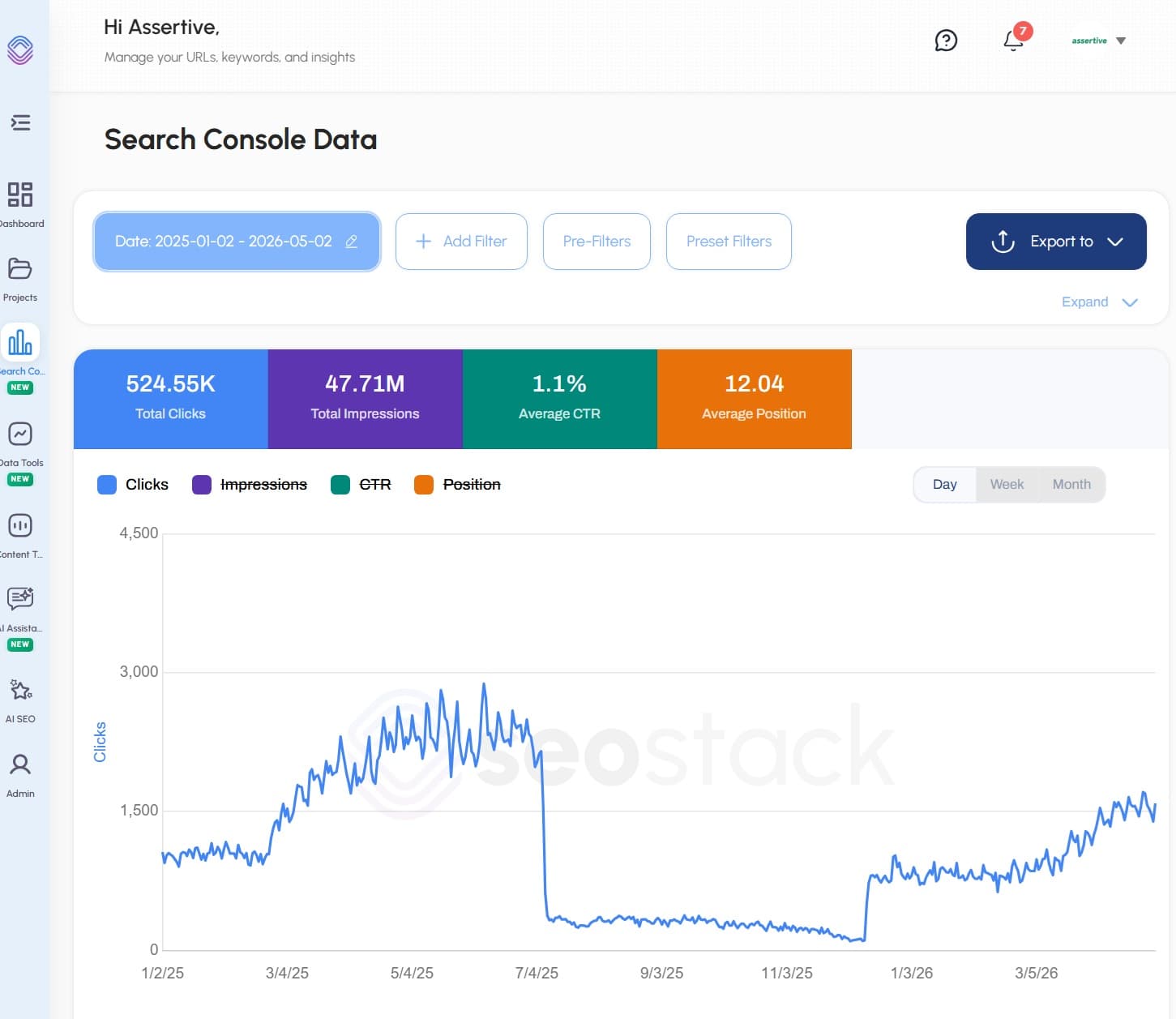The height and width of the screenshot is (1019, 1176).
Task: Click the Add Filter button
Action: tap(461, 242)
